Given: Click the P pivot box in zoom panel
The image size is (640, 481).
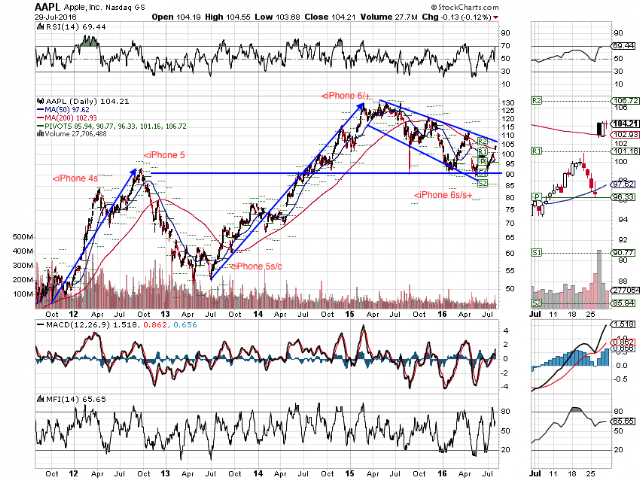Looking at the screenshot, I should [x=536, y=197].
